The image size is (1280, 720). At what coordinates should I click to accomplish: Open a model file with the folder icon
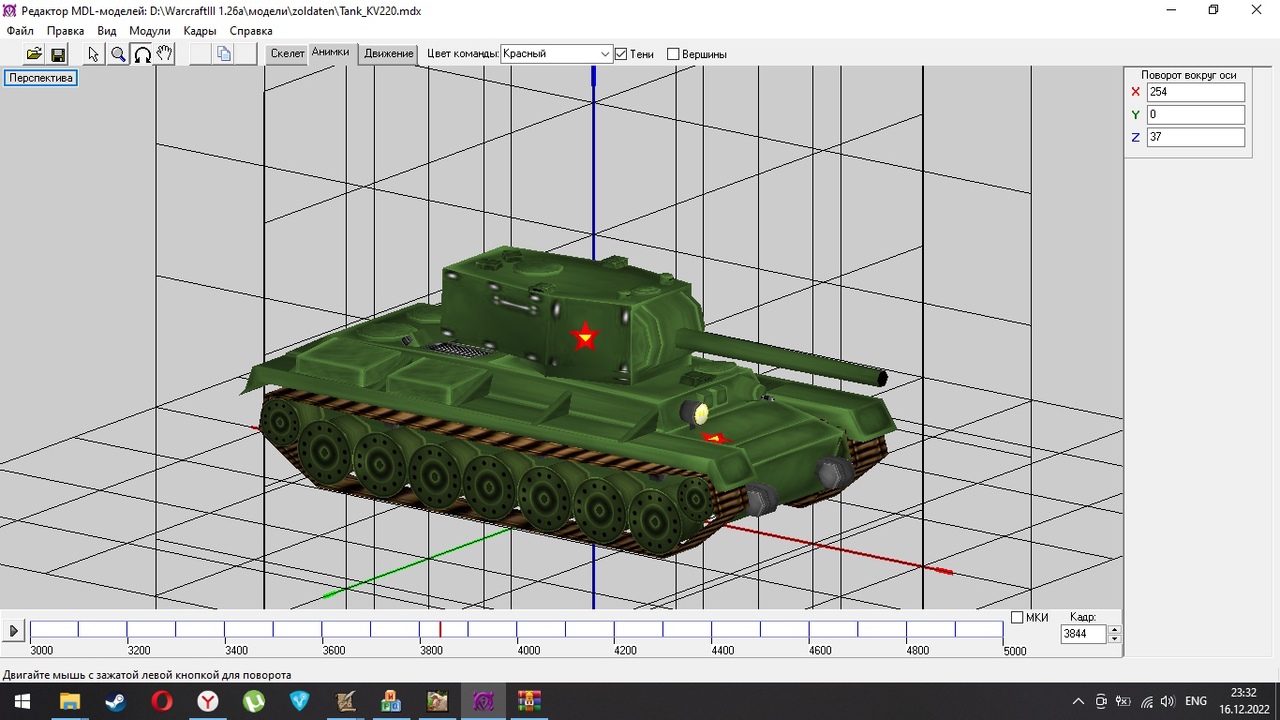click(x=34, y=54)
